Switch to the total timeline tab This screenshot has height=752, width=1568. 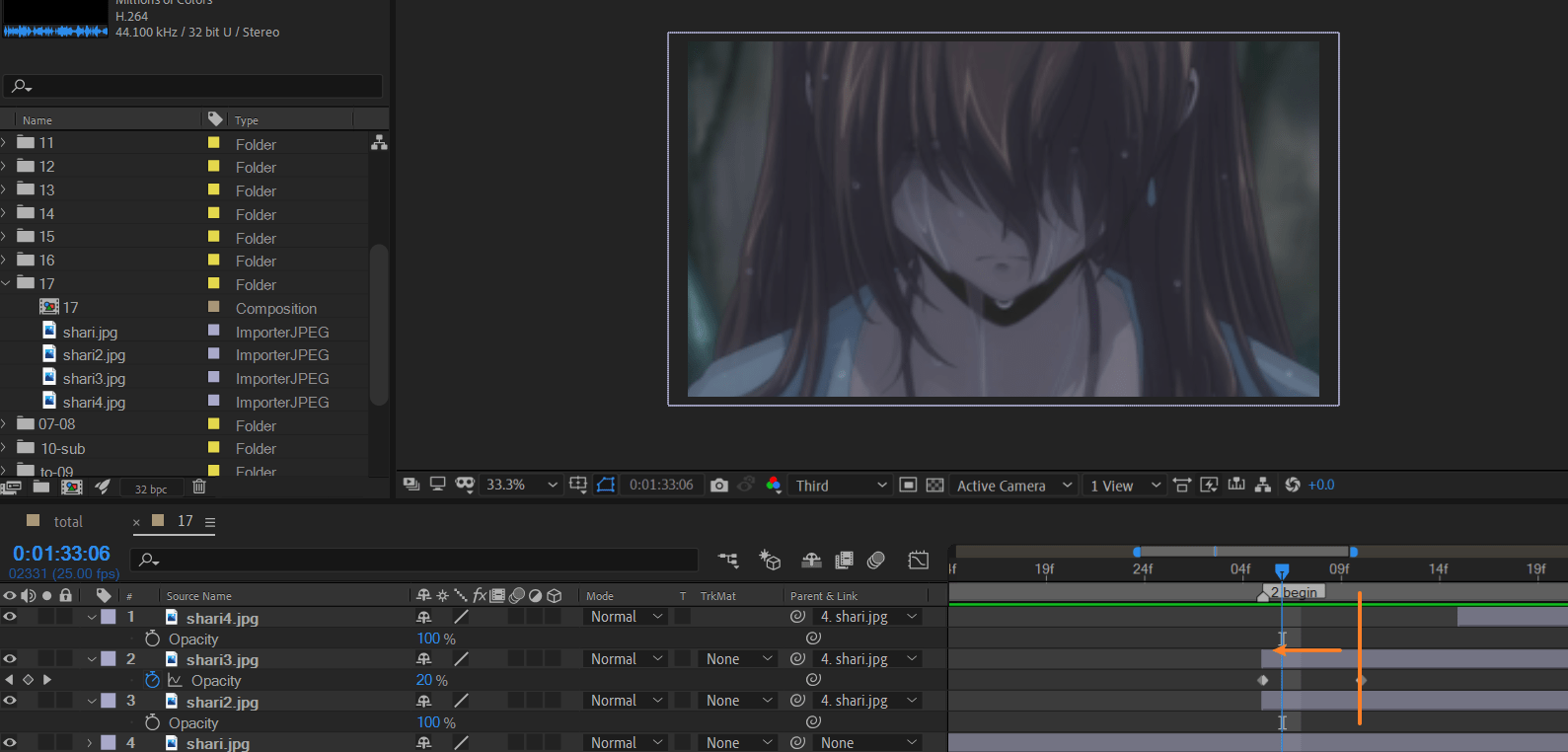point(68,521)
